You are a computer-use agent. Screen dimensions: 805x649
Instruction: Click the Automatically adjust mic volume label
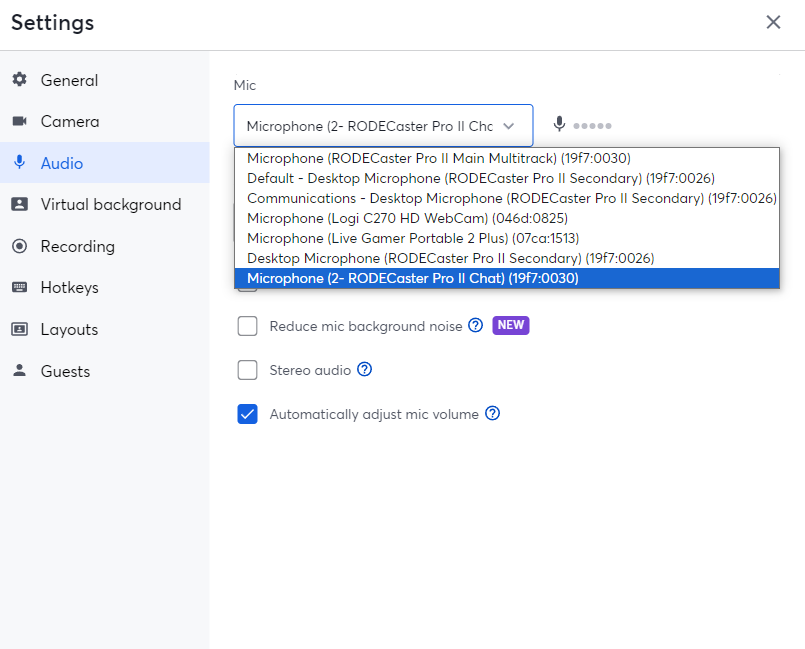coord(374,414)
